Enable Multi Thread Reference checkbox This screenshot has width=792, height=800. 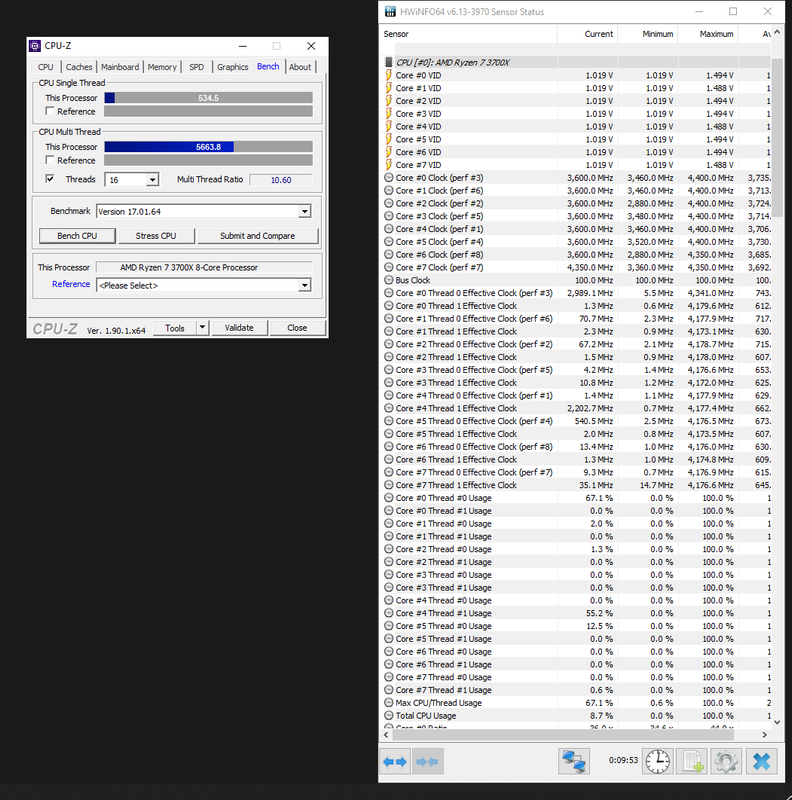pos(50,160)
